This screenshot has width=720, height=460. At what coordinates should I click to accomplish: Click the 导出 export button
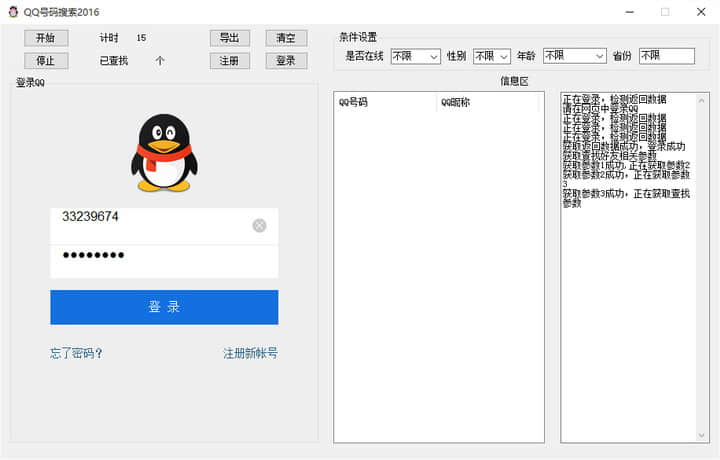tap(230, 38)
